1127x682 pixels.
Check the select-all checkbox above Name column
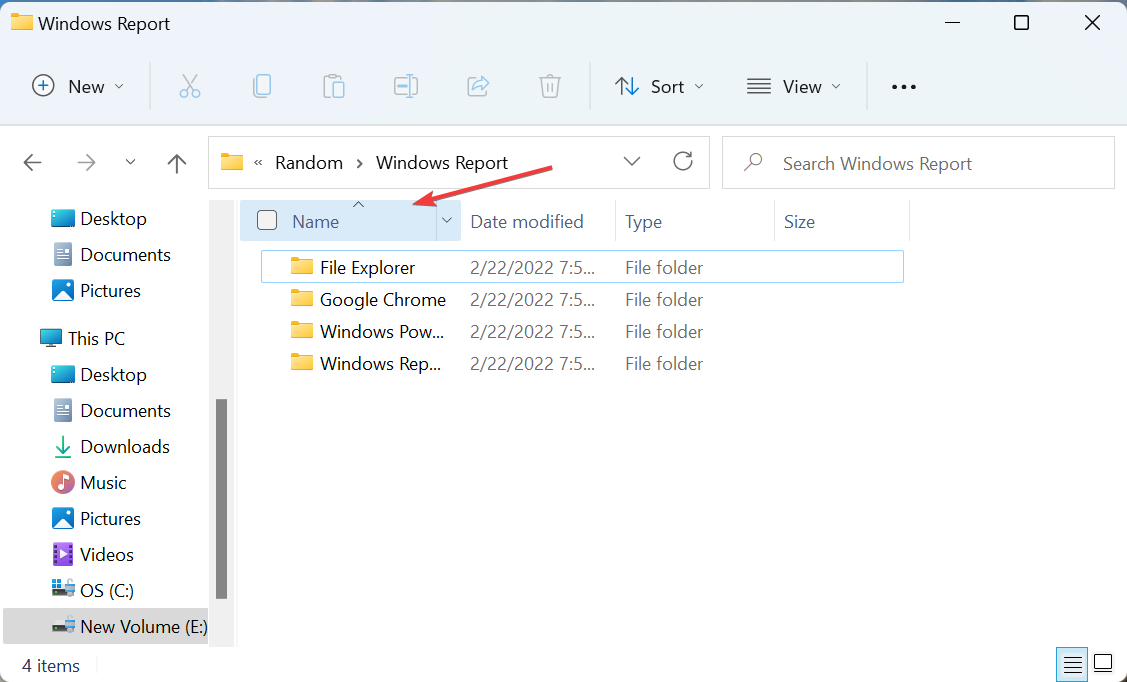click(266, 220)
